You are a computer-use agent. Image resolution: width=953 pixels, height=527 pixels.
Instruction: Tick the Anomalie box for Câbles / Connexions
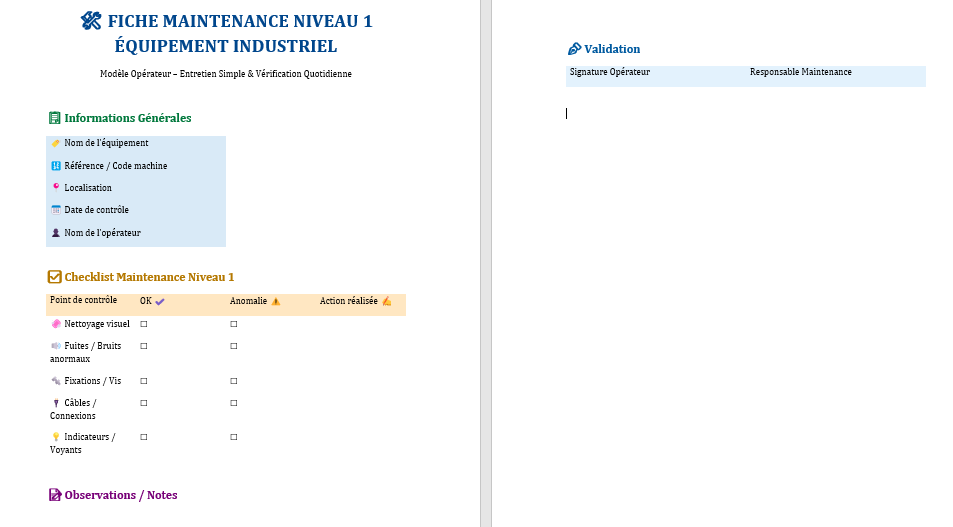pyautogui.click(x=234, y=403)
